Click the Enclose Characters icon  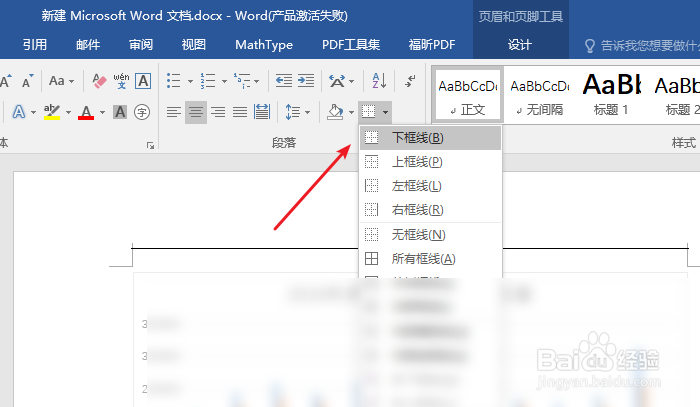click(x=142, y=112)
